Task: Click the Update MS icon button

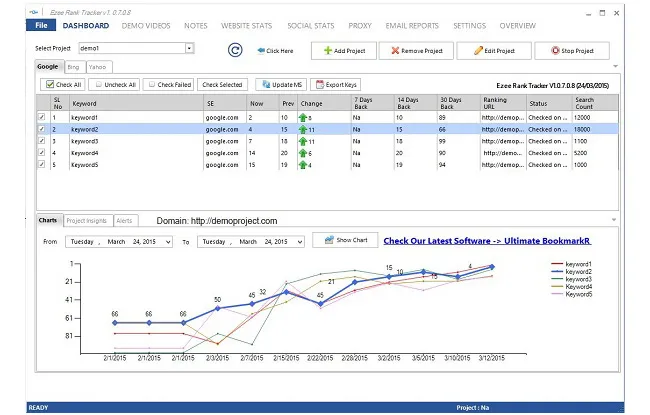Action: click(x=264, y=85)
